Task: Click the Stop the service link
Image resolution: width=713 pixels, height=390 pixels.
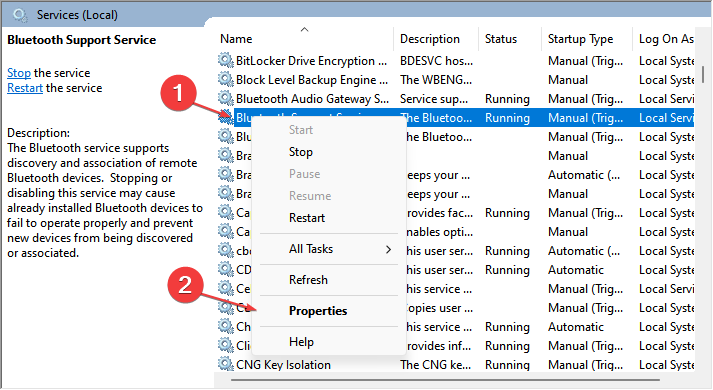Action: [19, 73]
